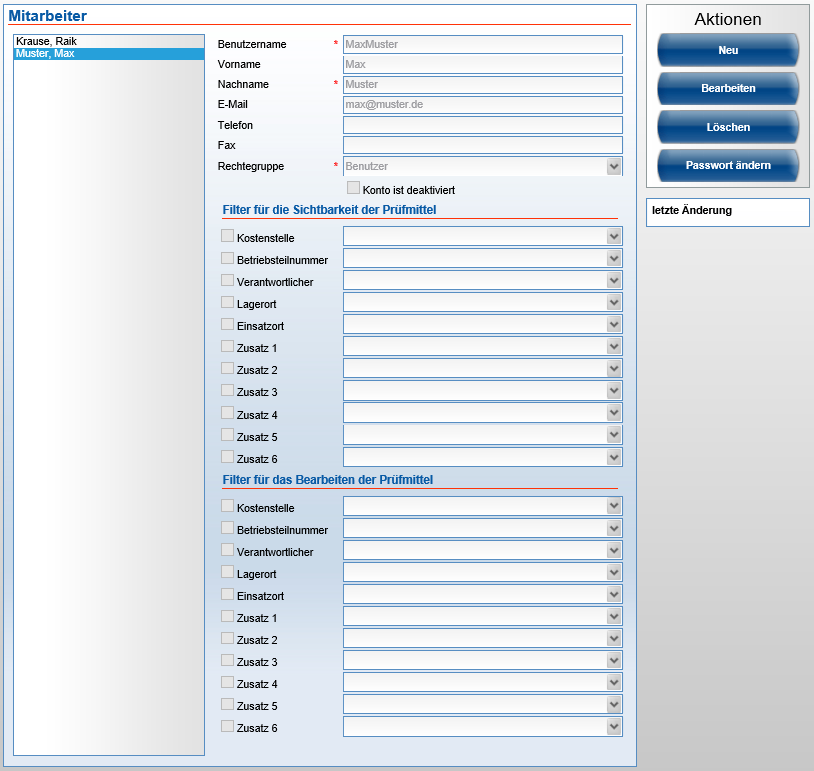Enable Zusatz 1 checkbox under Bearbeiten filter

click(227, 616)
